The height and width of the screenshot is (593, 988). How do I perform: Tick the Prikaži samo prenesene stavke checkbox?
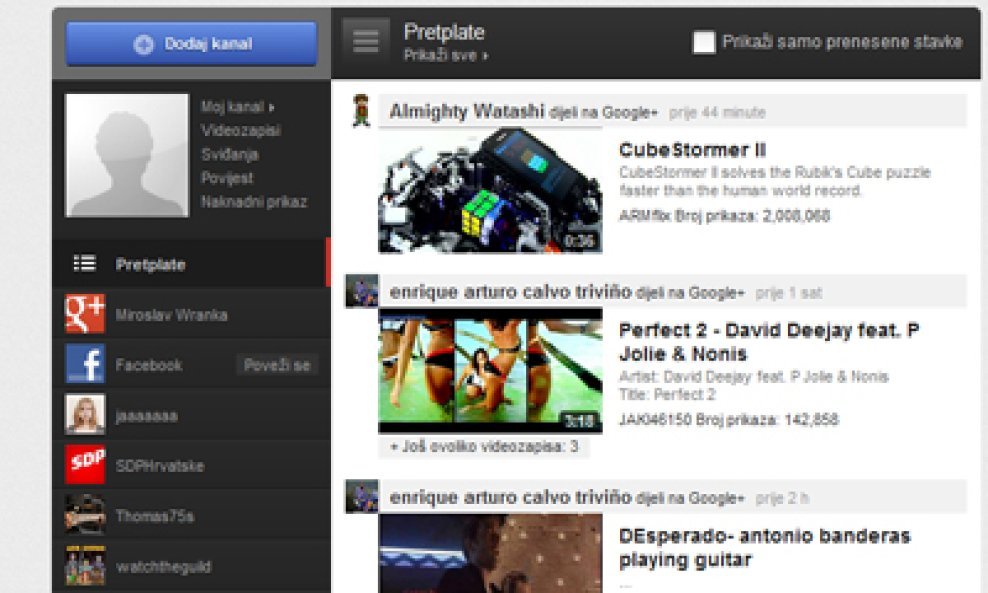coord(704,42)
